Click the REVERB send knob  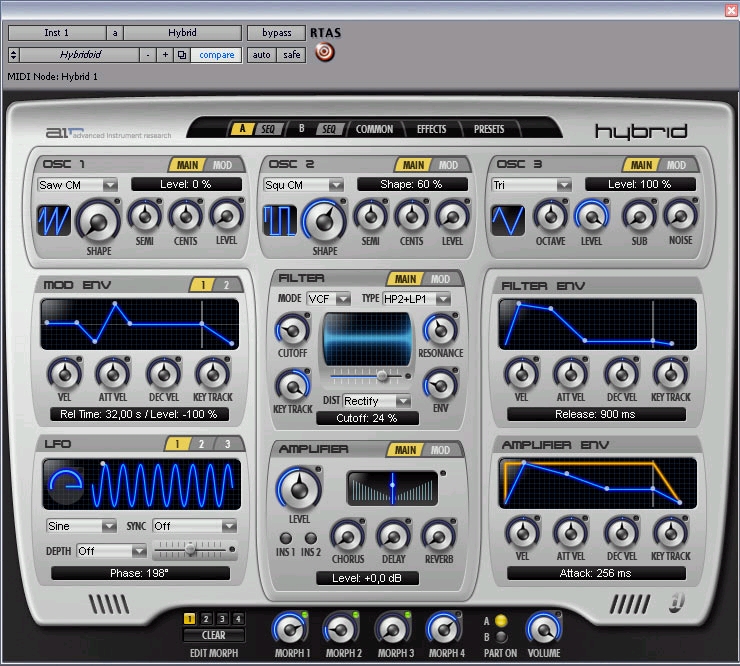[438, 537]
